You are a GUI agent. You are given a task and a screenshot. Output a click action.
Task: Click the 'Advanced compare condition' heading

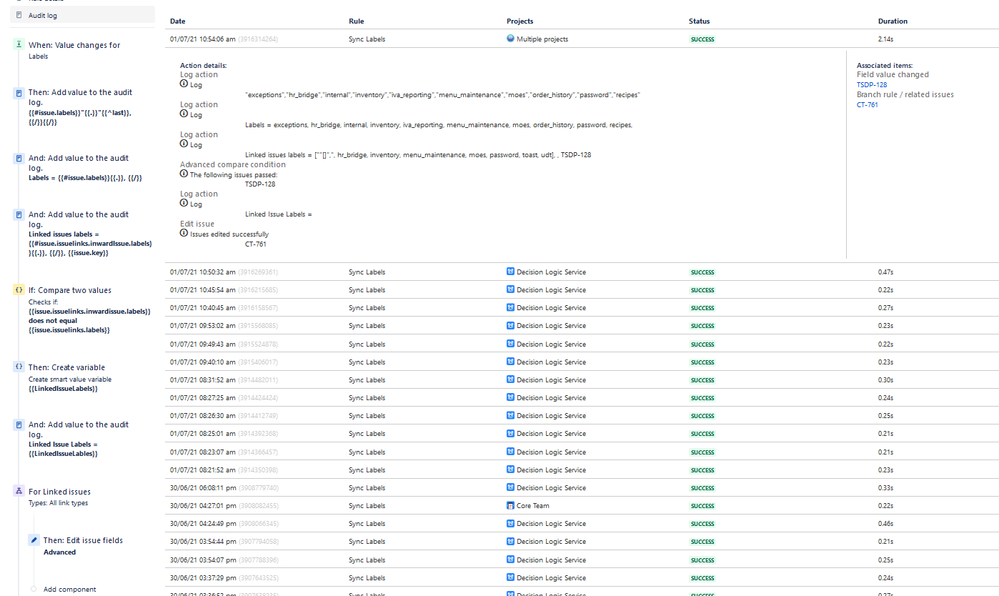coord(233,164)
